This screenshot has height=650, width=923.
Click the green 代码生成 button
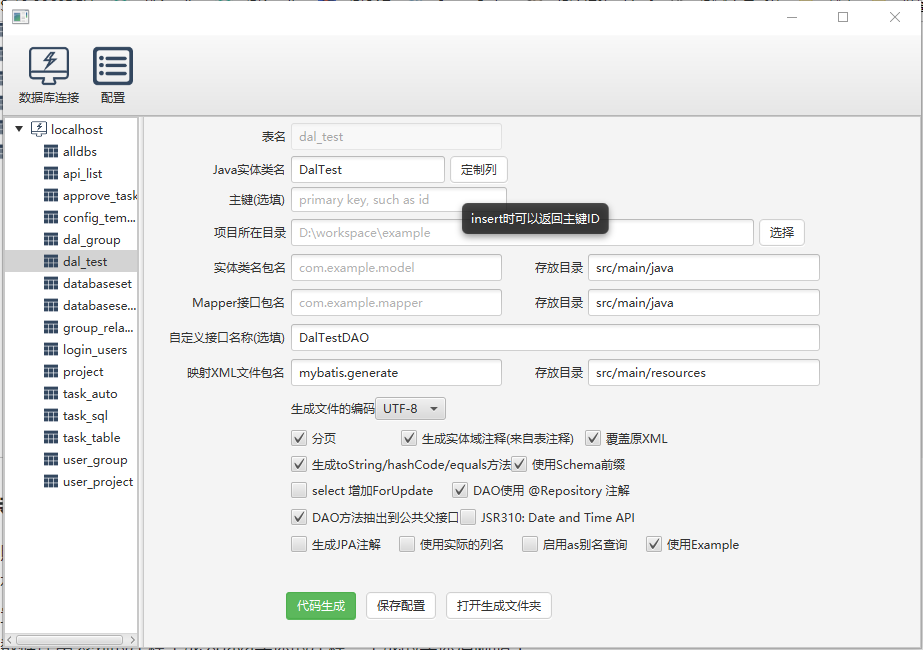pyautogui.click(x=321, y=606)
